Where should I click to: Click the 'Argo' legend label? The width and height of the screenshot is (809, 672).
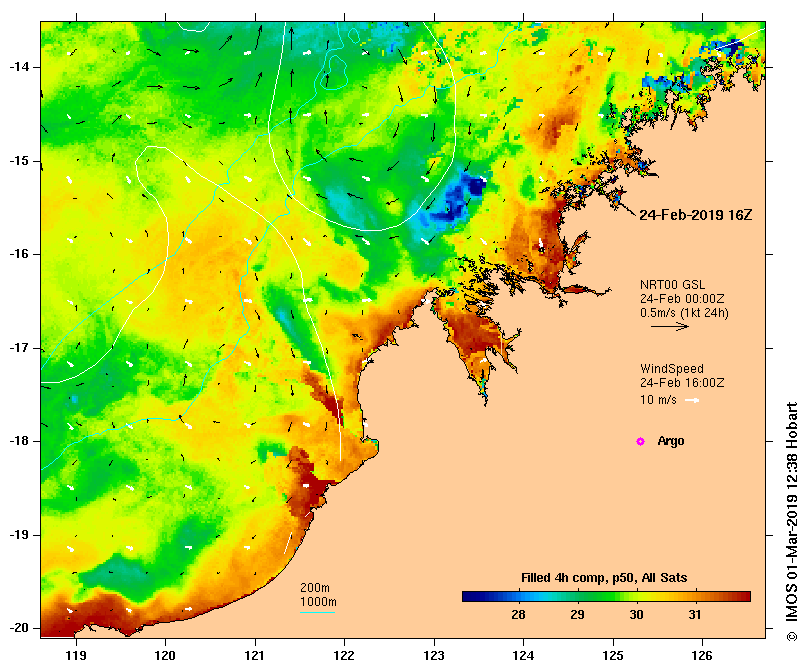pos(671,441)
